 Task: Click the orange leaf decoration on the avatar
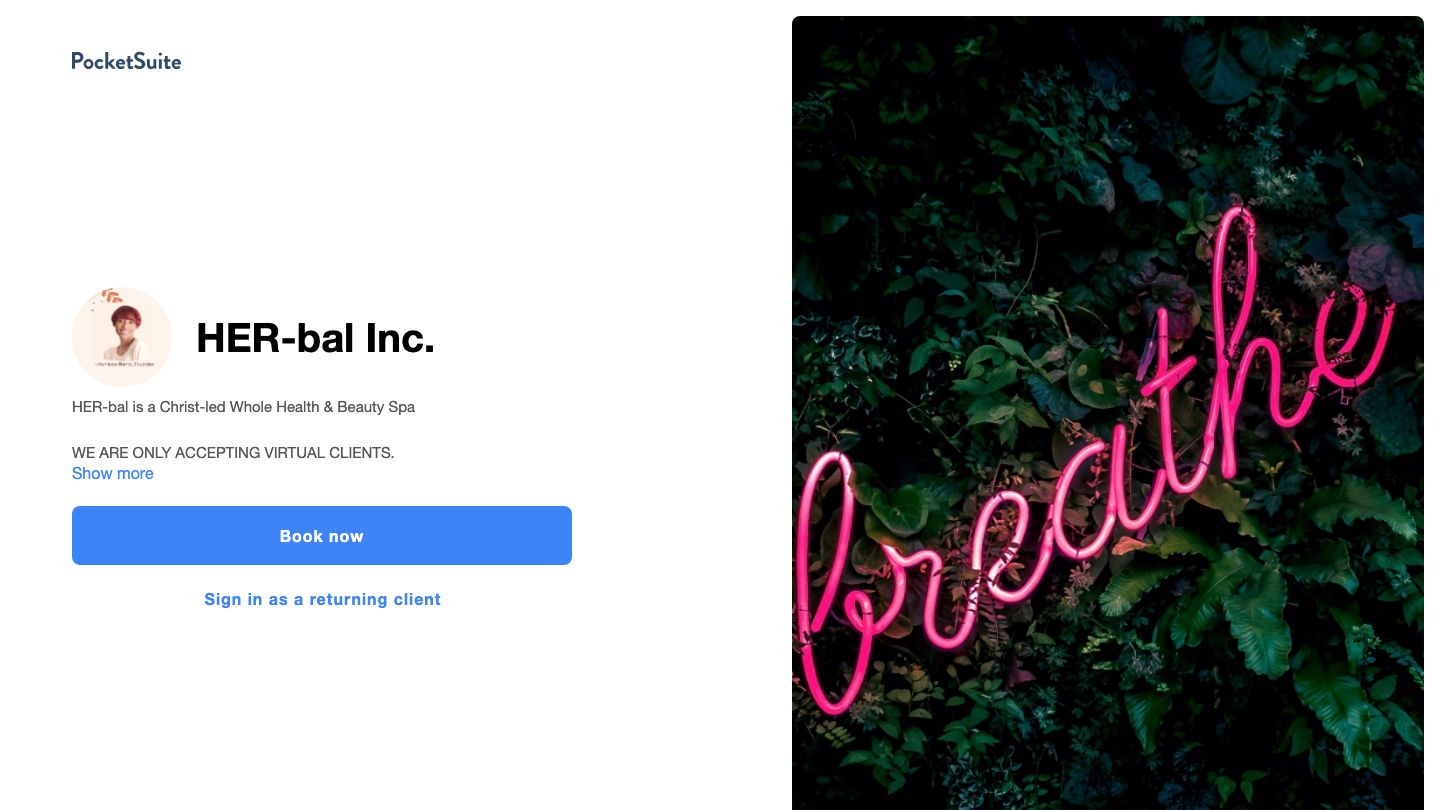coord(111,296)
